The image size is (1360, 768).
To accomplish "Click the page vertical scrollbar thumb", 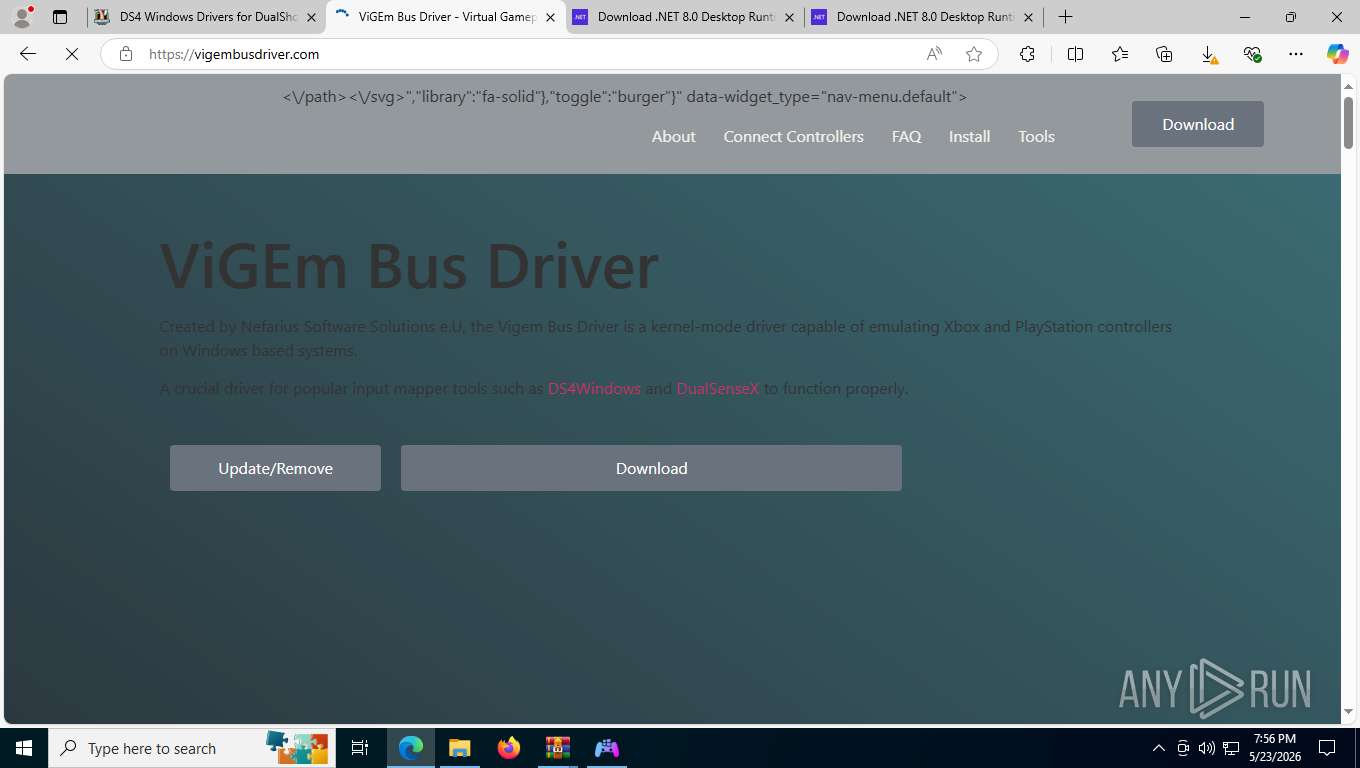I will pyautogui.click(x=1348, y=122).
